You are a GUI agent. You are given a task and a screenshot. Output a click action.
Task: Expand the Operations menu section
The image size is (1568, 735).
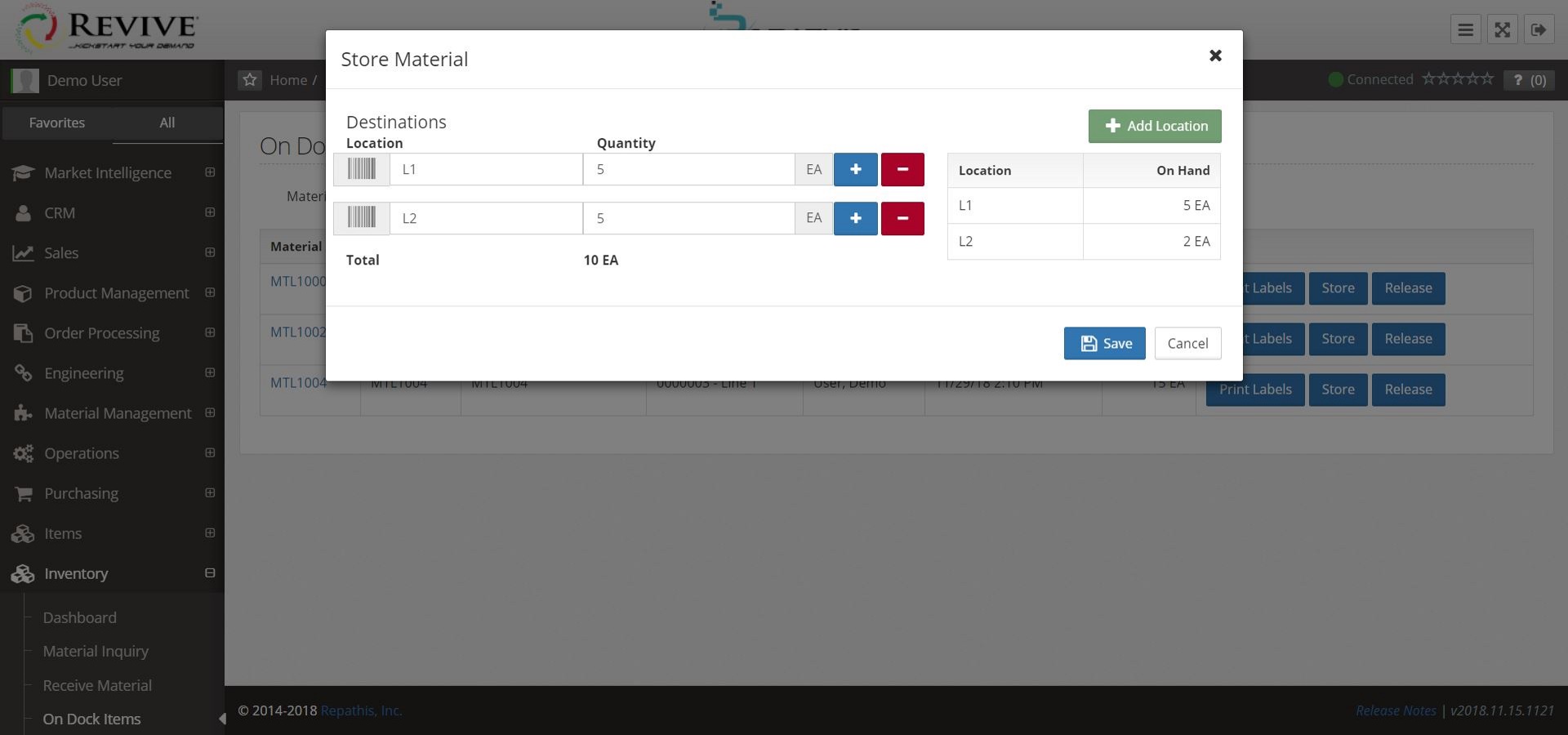tap(210, 452)
